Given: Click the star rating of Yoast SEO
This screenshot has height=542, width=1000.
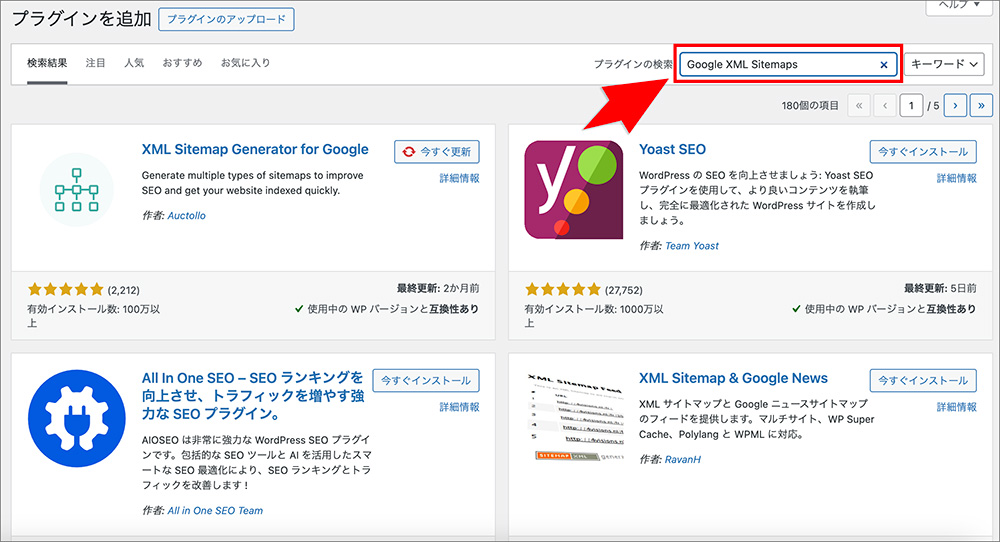Looking at the screenshot, I should tap(562, 289).
